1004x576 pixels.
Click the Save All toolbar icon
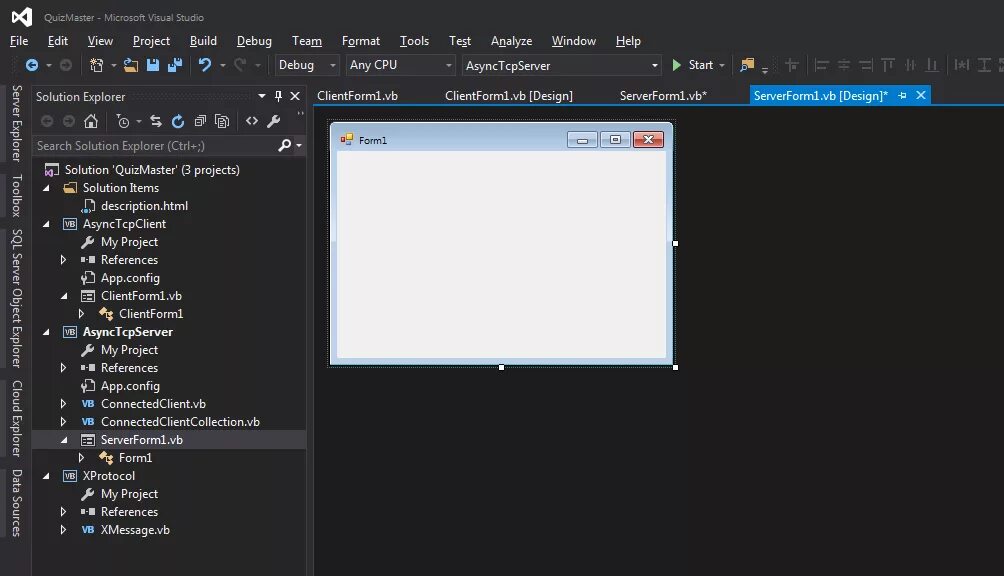click(175, 65)
